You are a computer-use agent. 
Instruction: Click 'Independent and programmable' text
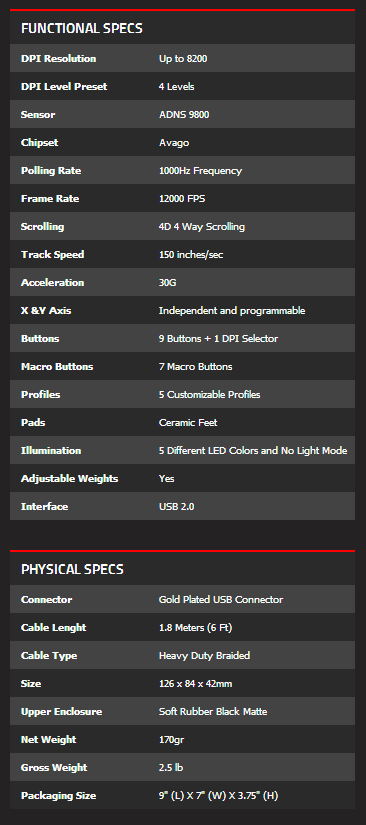(232, 310)
